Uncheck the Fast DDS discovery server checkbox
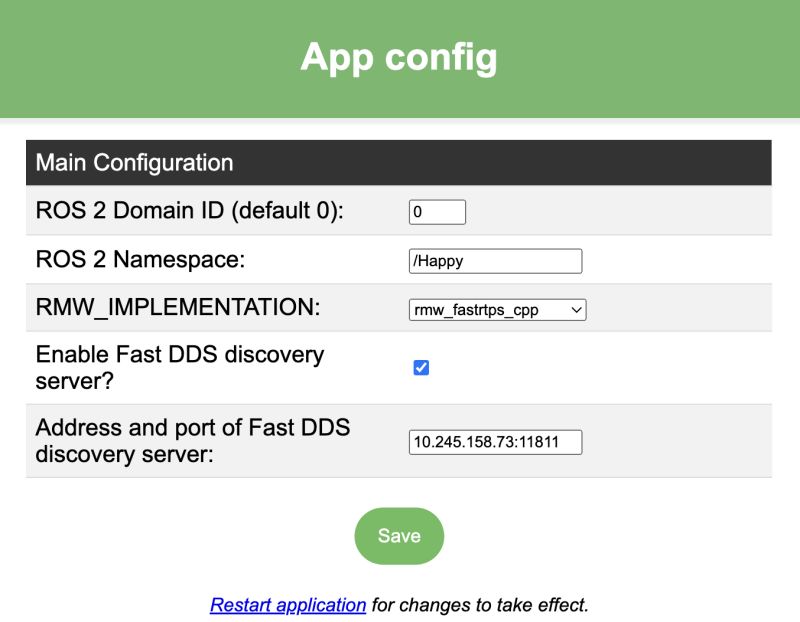Image resolution: width=800 pixels, height=622 pixels. point(420,366)
